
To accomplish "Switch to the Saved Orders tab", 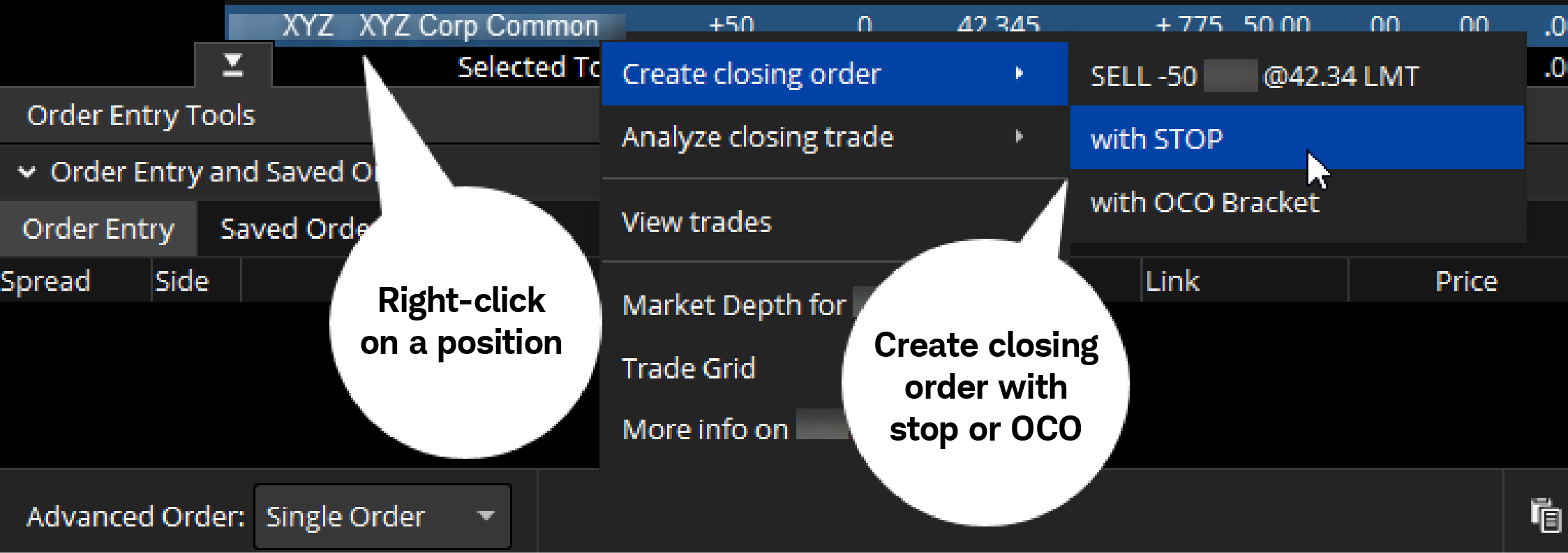I will tap(293, 229).
